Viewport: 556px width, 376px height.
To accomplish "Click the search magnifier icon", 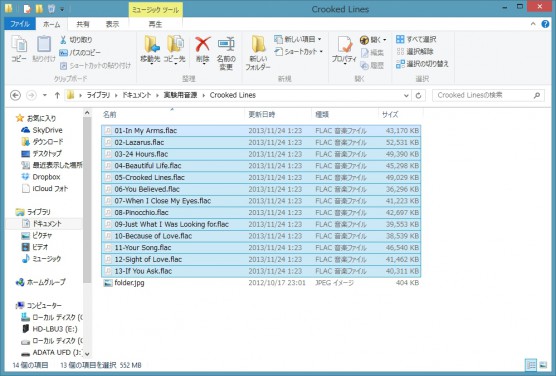I will click(x=536, y=95).
